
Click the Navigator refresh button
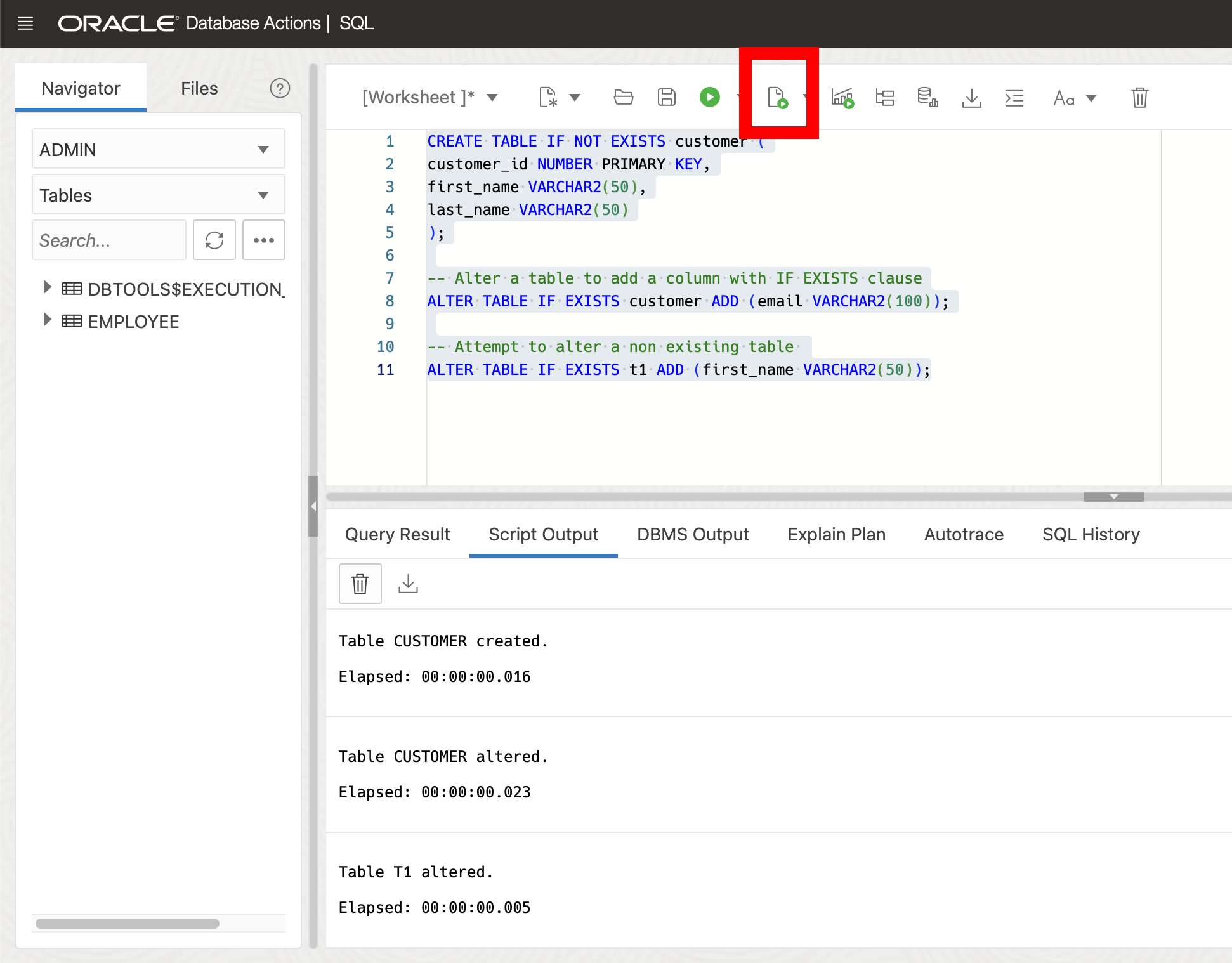click(x=214, y=240)
